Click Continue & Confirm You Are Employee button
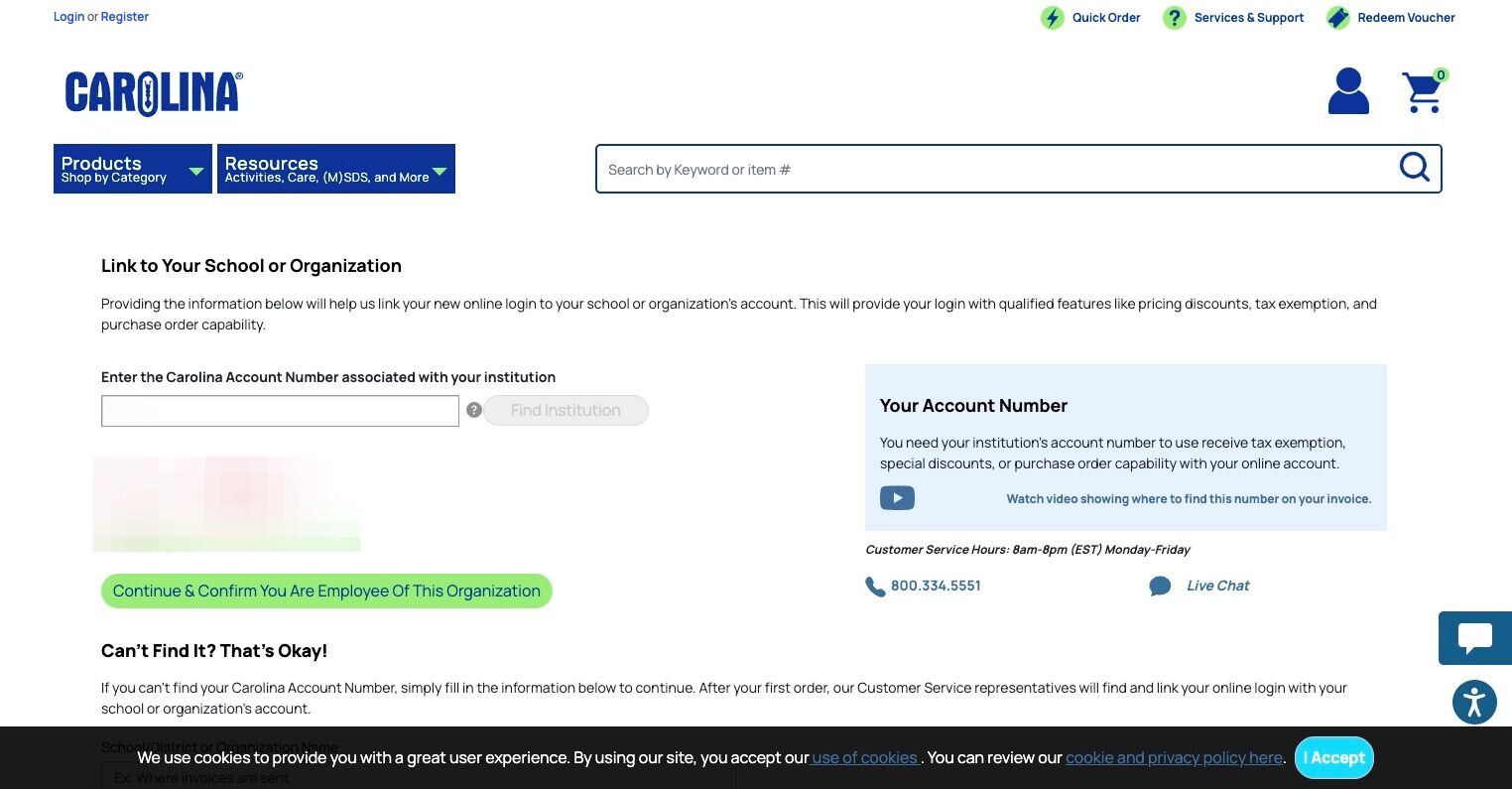The image size is (1512, 789). coord(326,592)
